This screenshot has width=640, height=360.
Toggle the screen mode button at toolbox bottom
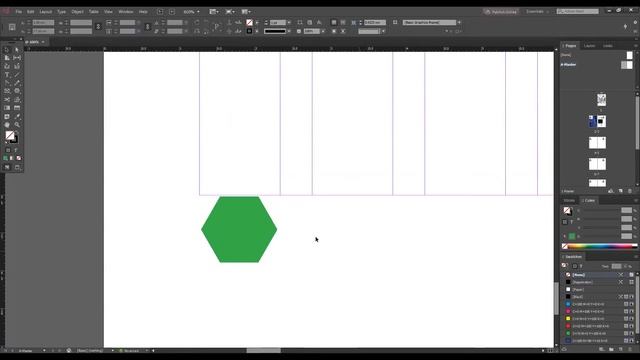17,167
